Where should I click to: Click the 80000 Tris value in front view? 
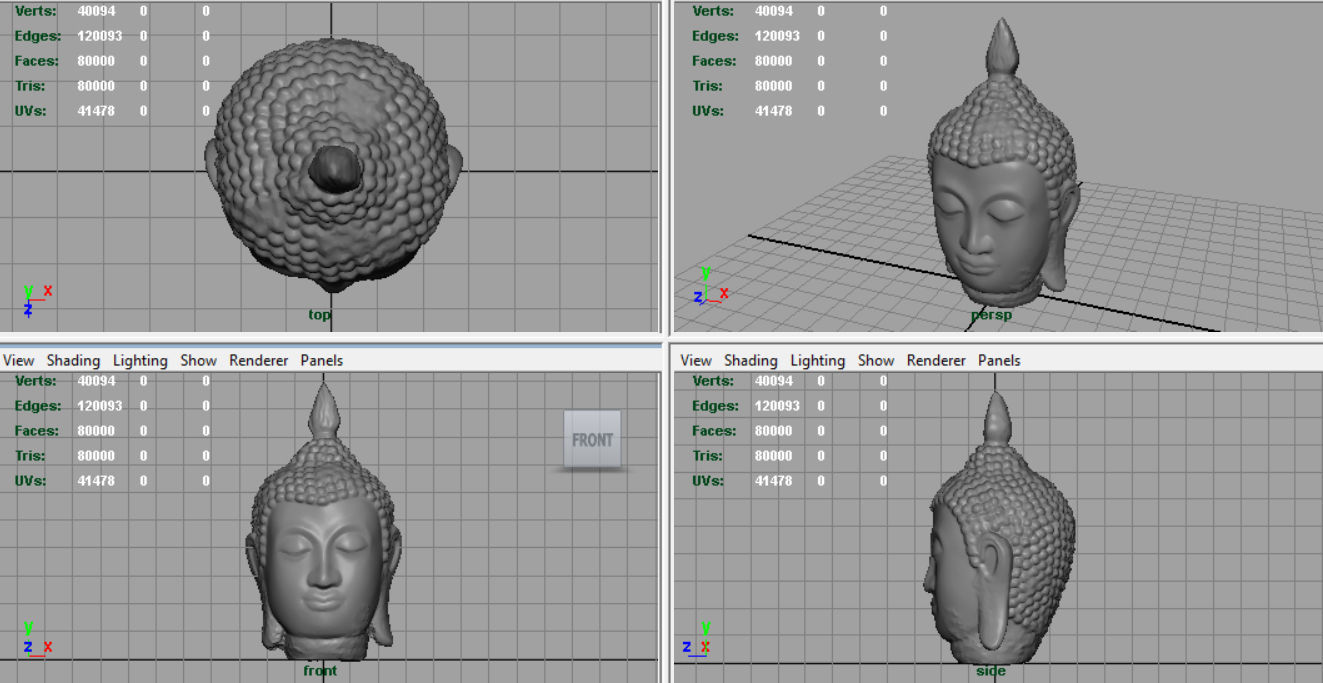96,456
